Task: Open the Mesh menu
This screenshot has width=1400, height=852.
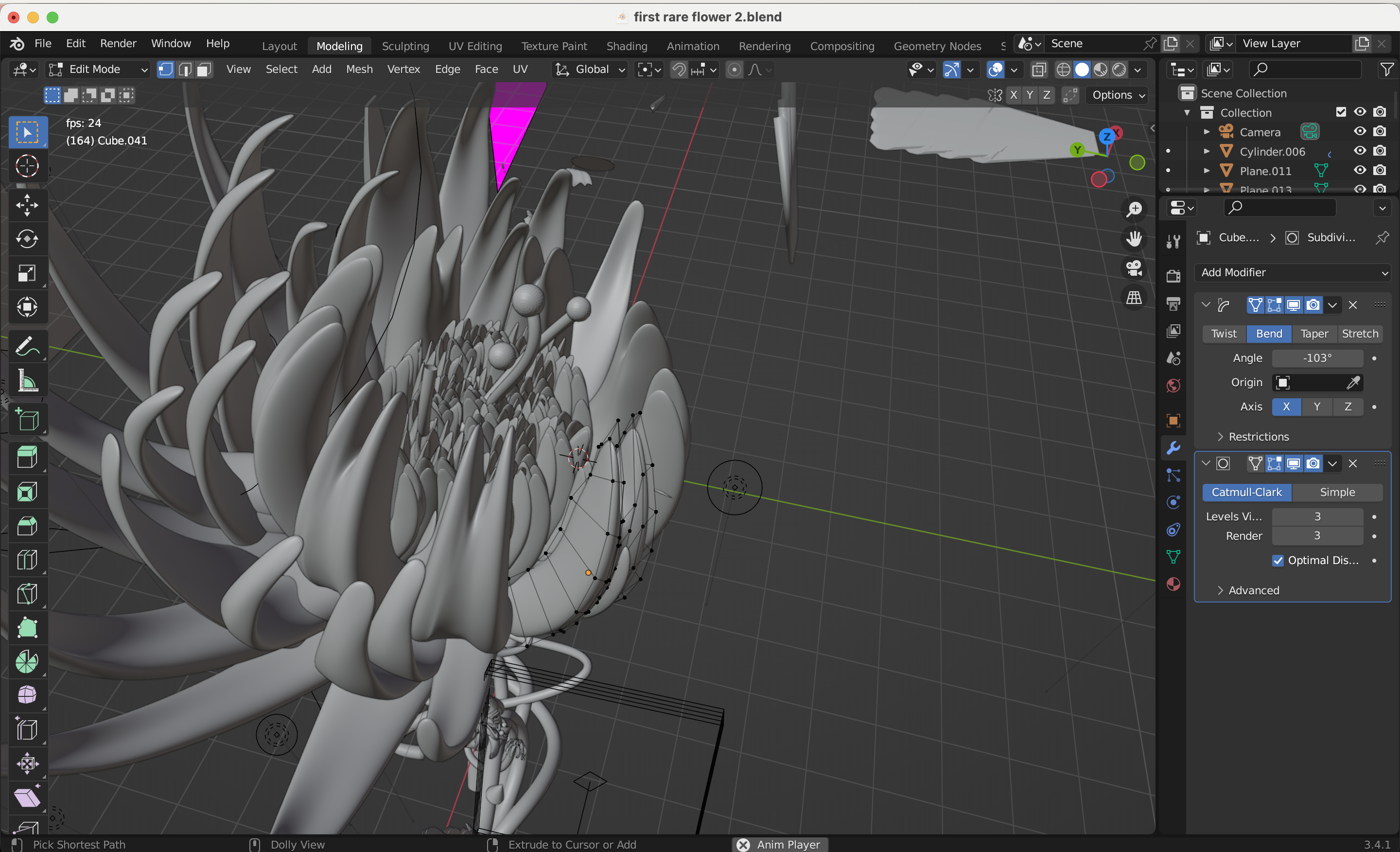Action: tap(359, 70)
